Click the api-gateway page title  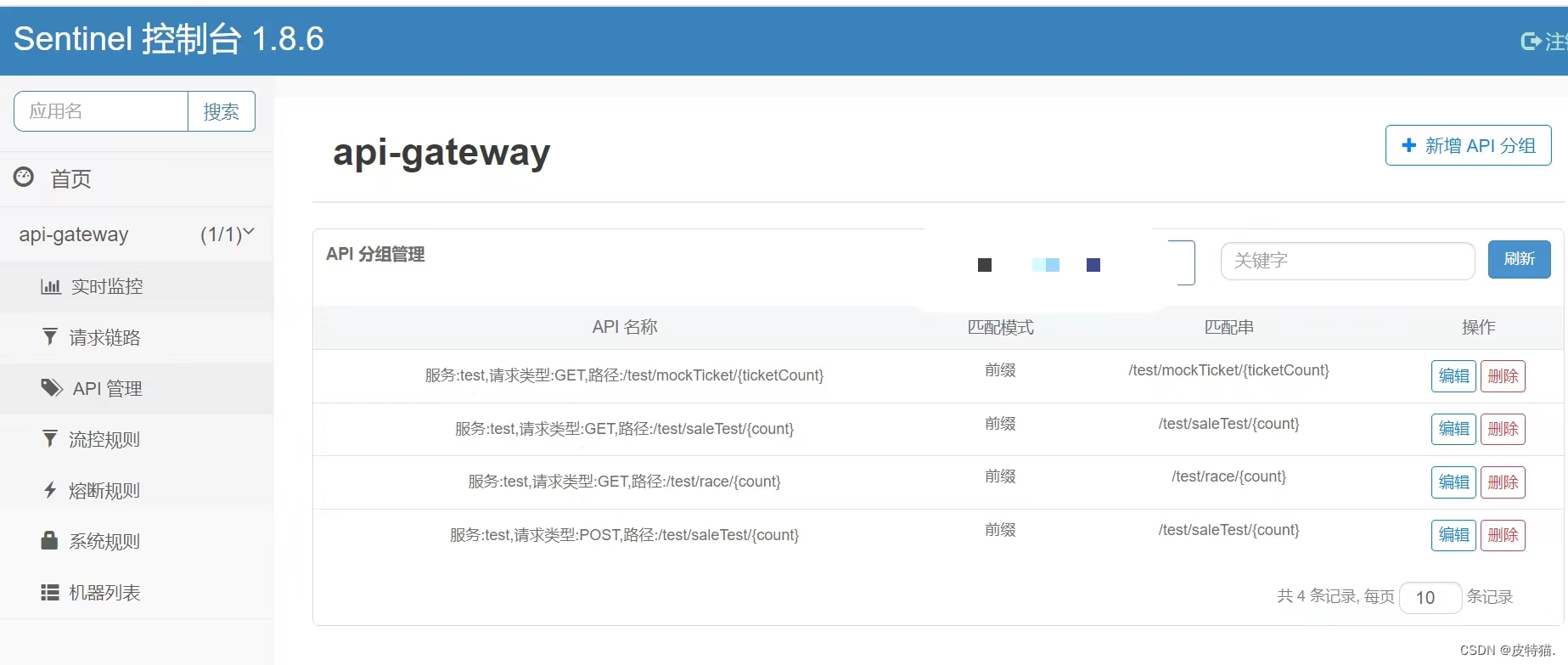tap(441, 153)
